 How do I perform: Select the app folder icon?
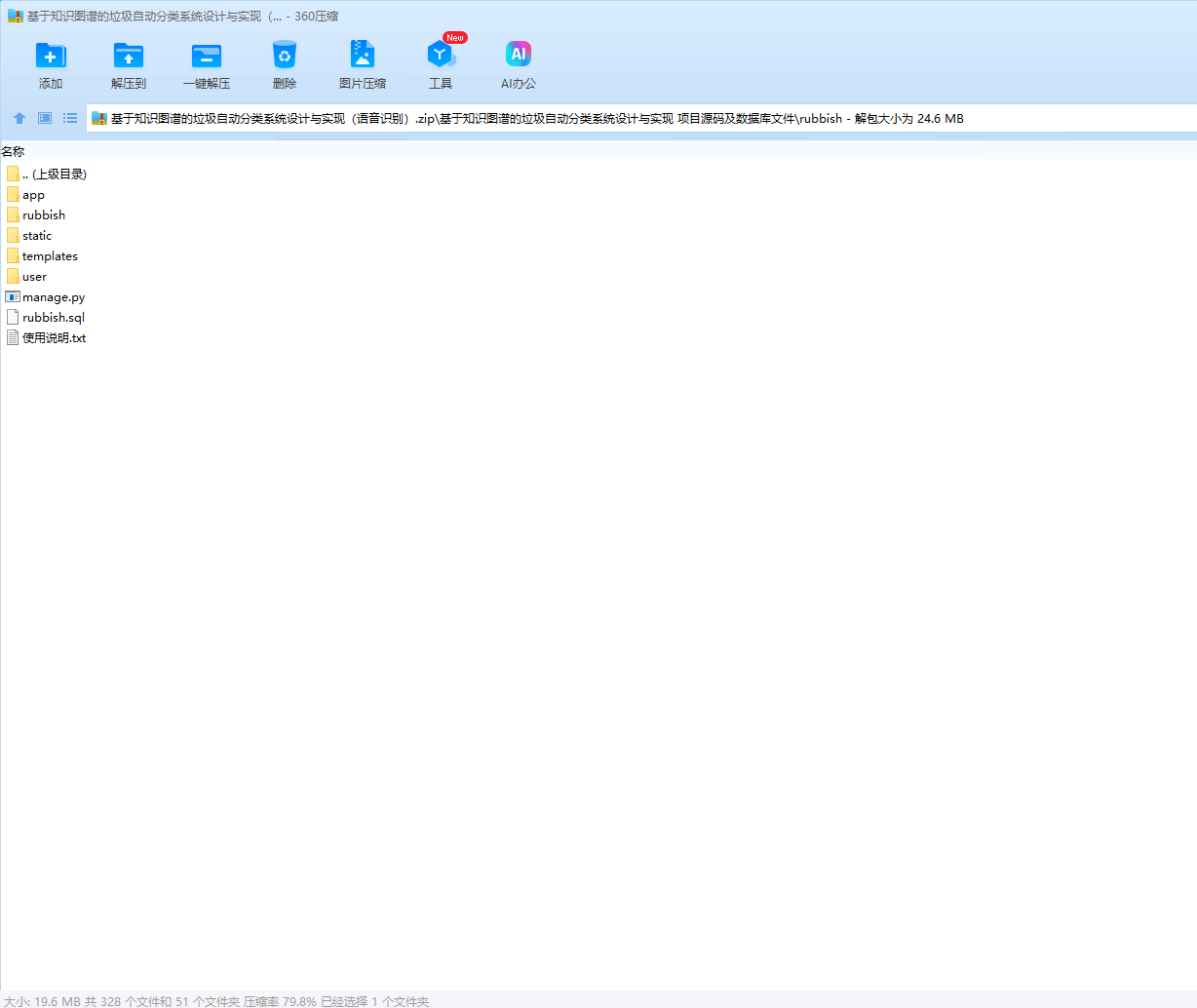[x=13, y=194]
